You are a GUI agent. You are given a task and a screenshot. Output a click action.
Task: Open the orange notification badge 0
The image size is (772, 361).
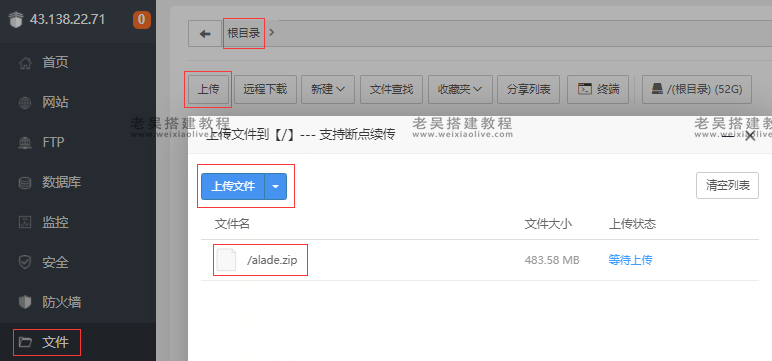[x=142, y=20]
